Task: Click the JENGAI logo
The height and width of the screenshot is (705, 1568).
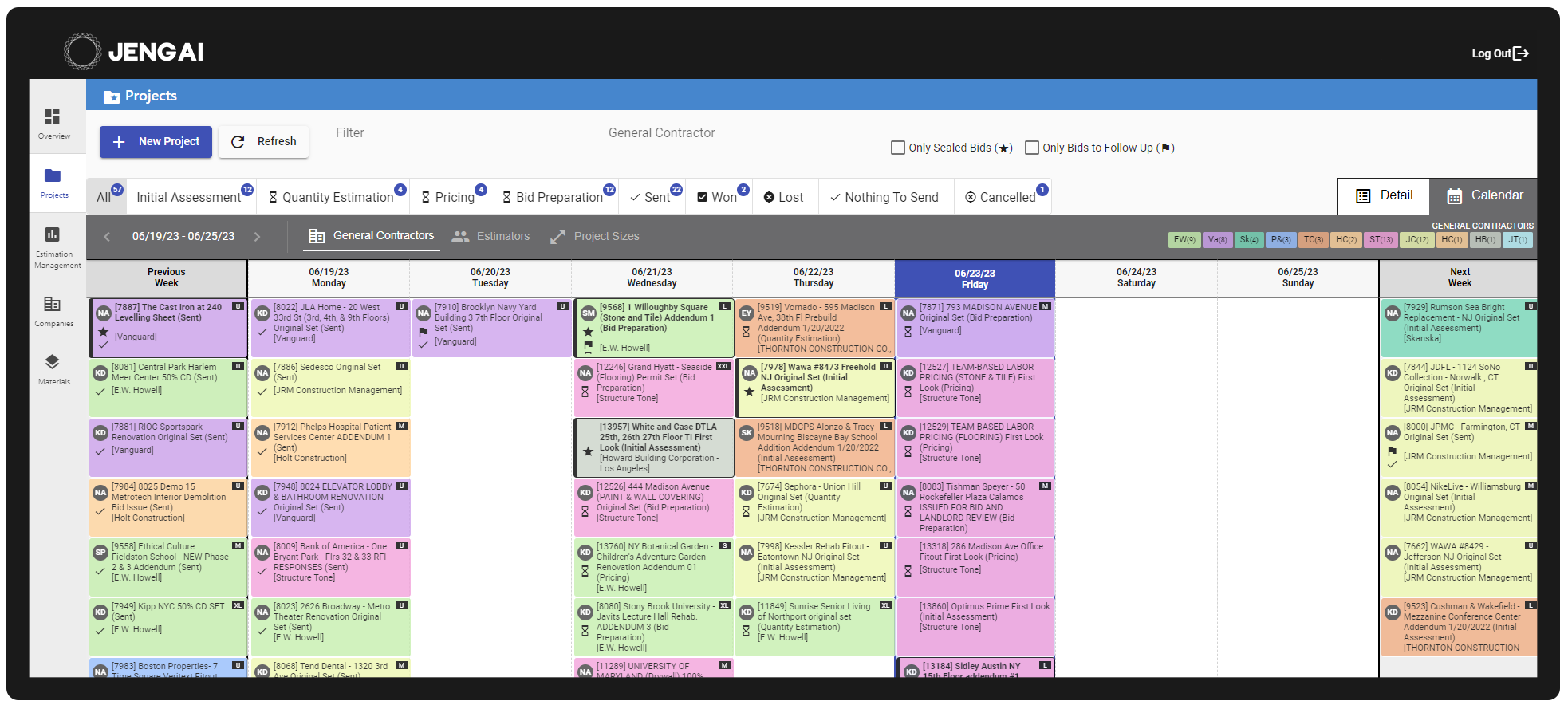Action: coord(134,52)
